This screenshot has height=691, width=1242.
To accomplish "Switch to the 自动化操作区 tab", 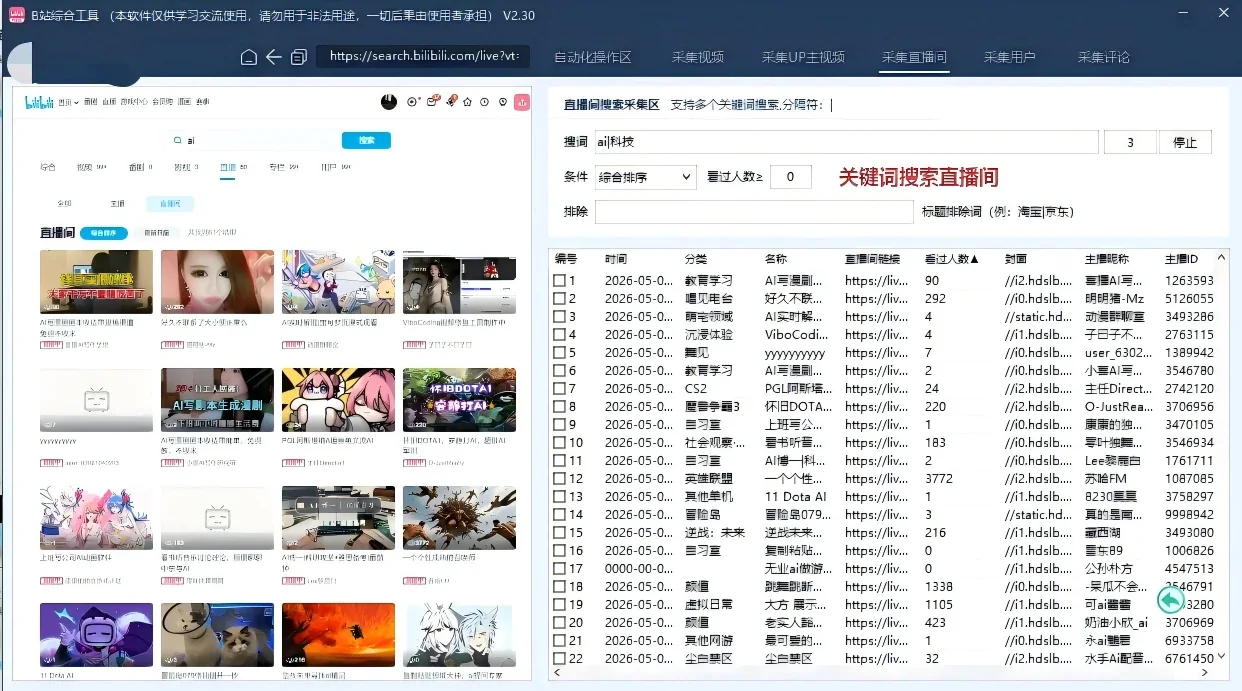I will (593, 57).
